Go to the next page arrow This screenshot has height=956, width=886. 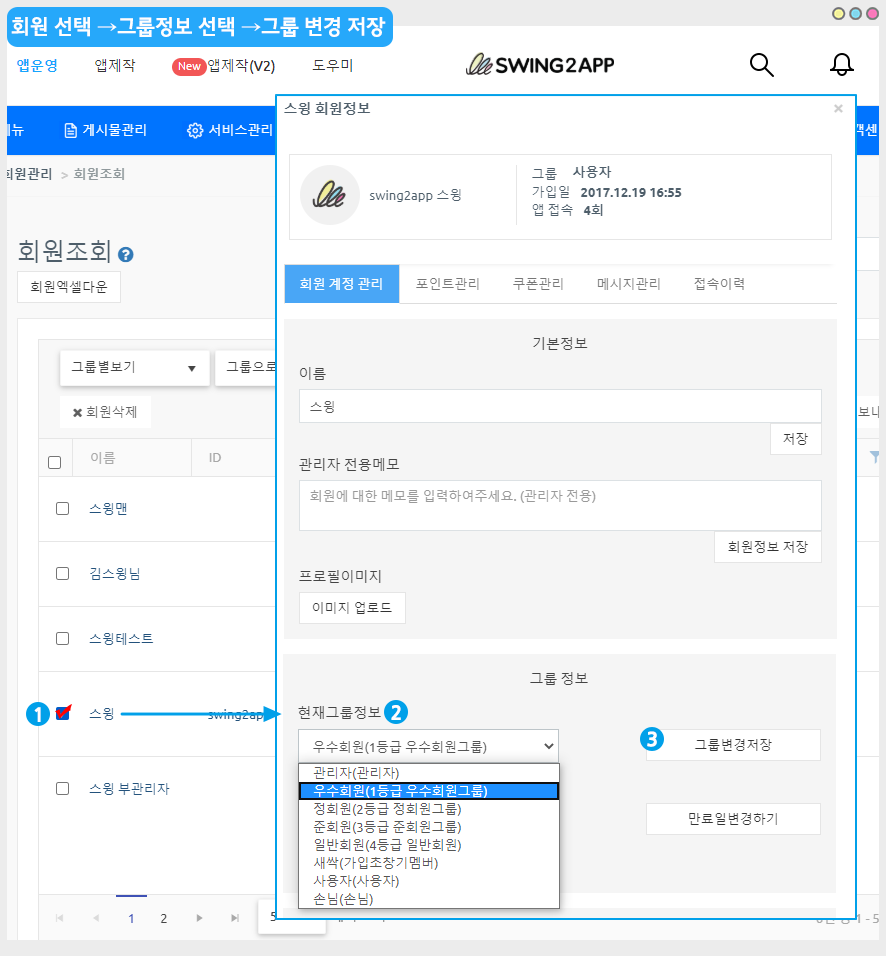point(200,918)
